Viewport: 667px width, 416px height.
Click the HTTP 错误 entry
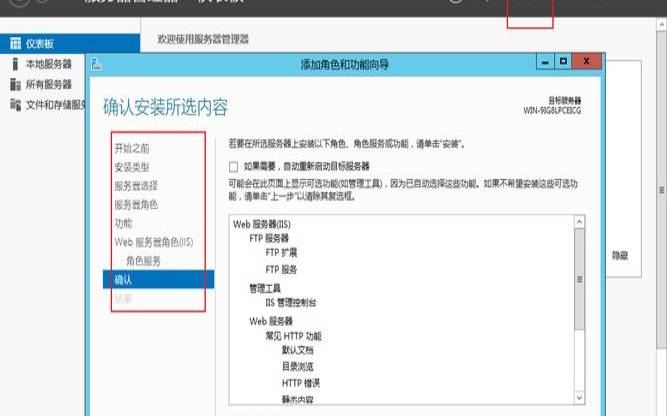coord(301,383)
